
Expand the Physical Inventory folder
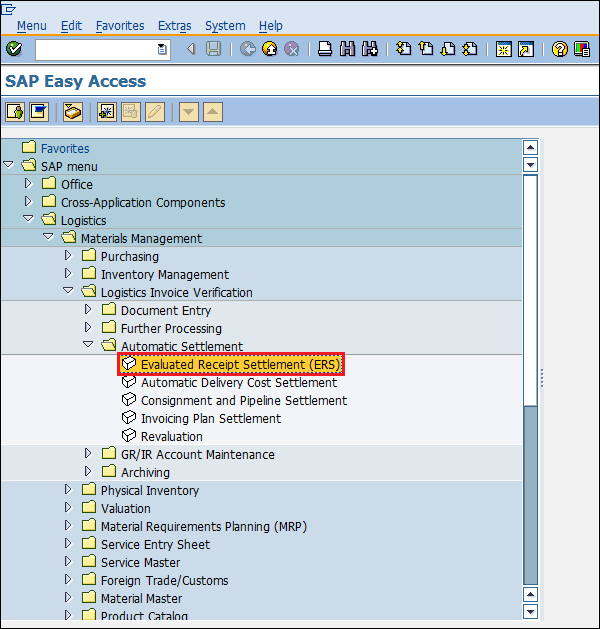[68, 489]
